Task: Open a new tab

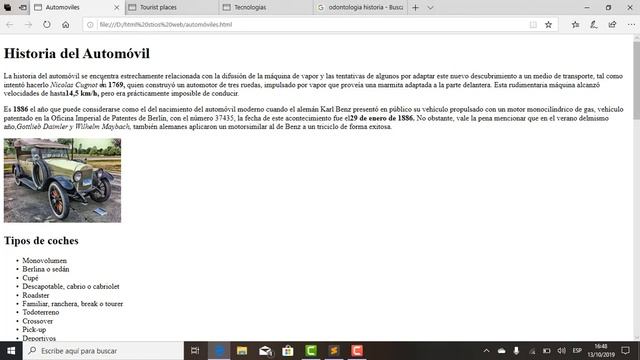Action: 416,7
